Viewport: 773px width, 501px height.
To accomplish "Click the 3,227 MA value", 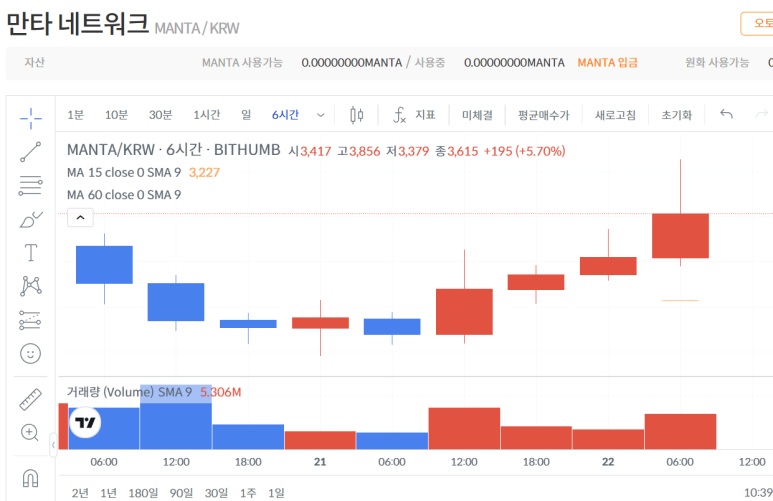I will pos(204,173).
